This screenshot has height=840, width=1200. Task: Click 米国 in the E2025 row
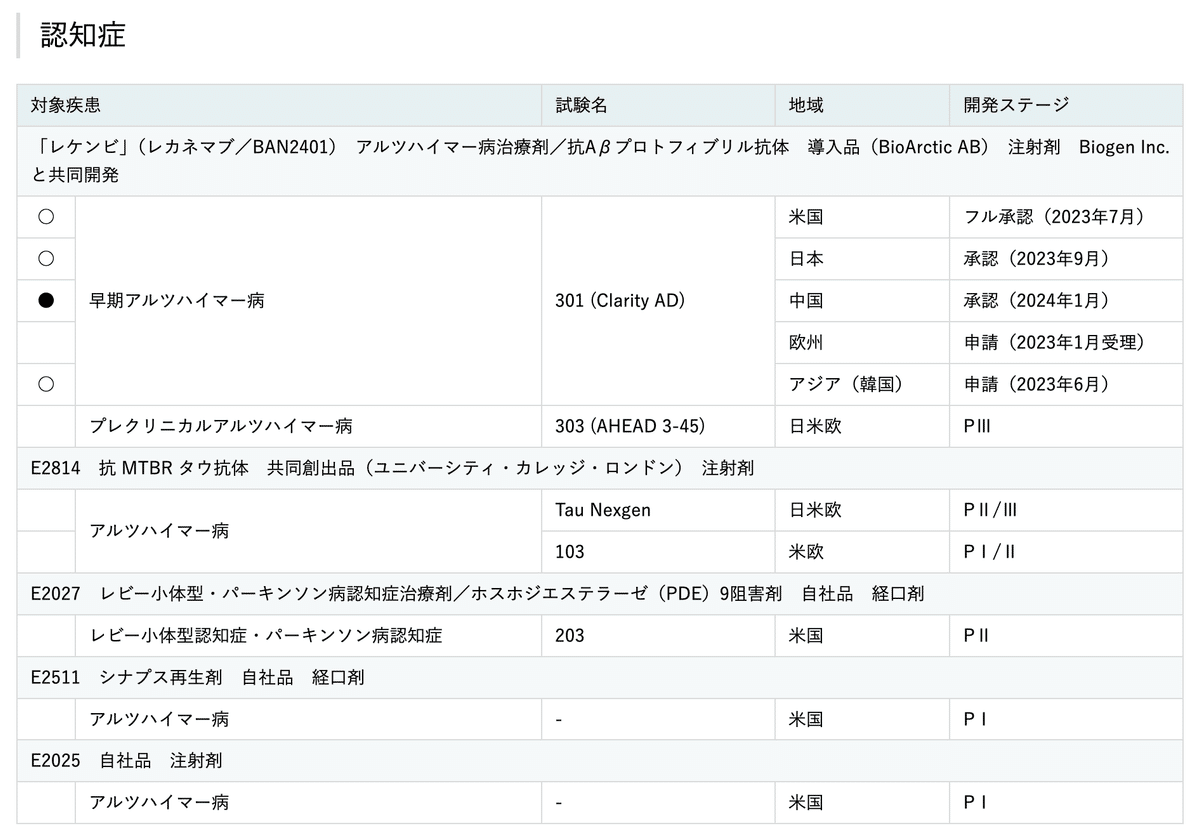pyautogui.click(x=806, y=803)
